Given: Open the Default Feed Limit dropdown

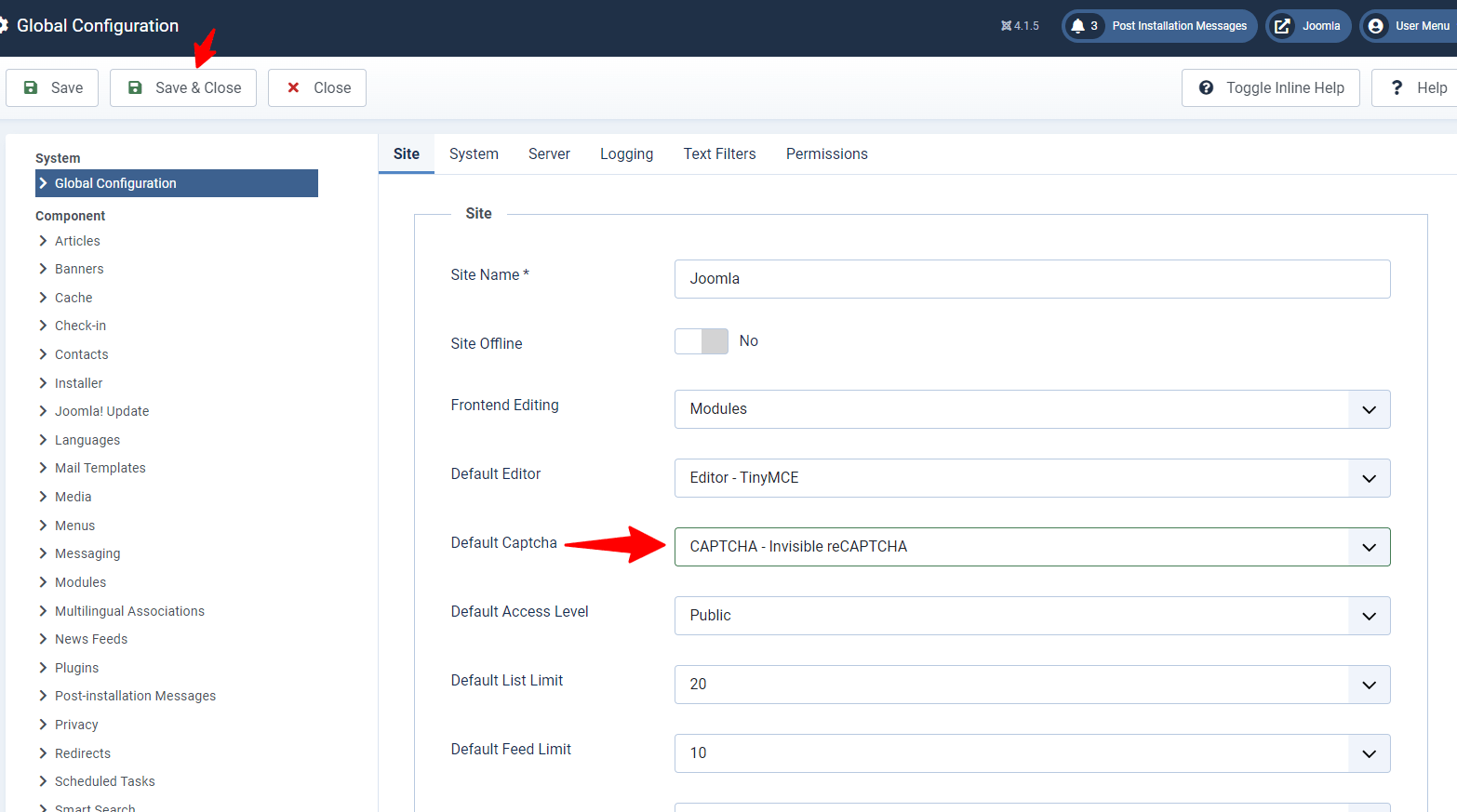Looking at the screenshot, I should [1032, 753].
